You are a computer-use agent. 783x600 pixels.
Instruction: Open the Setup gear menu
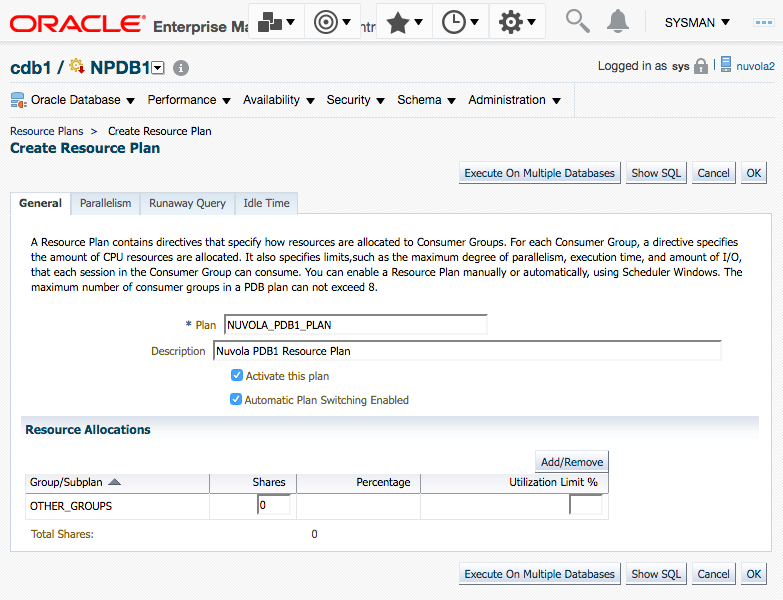click(x=517, y=22)
